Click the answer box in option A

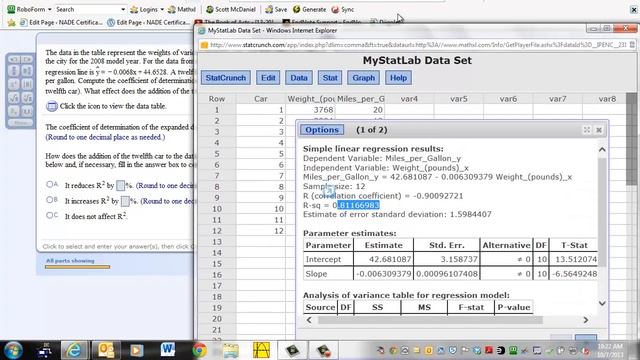(120, 186)
